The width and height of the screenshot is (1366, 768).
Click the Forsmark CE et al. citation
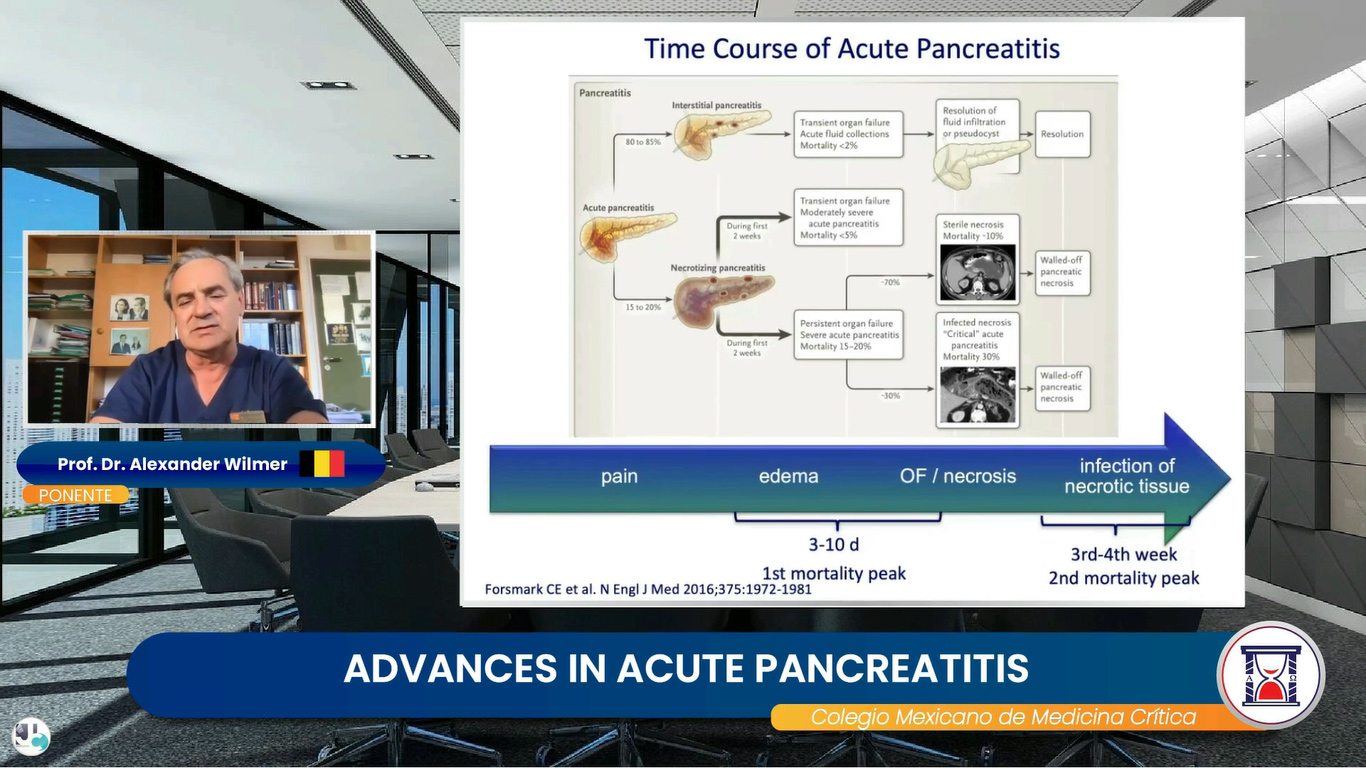tap(648, 589)
